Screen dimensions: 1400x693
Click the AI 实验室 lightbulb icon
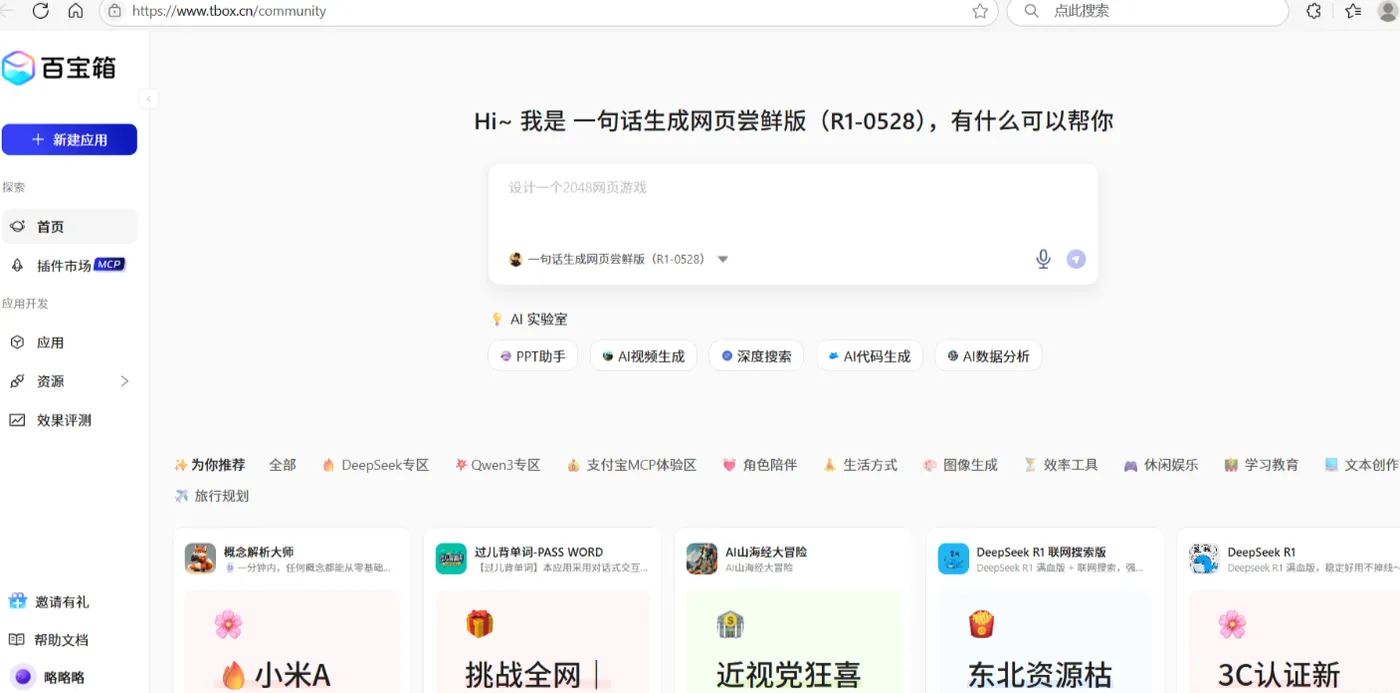tap(497, 319)
